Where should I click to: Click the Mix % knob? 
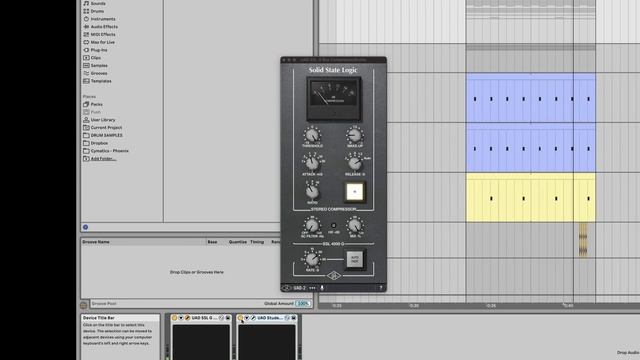pyautogui.click(x=355, y=225)
